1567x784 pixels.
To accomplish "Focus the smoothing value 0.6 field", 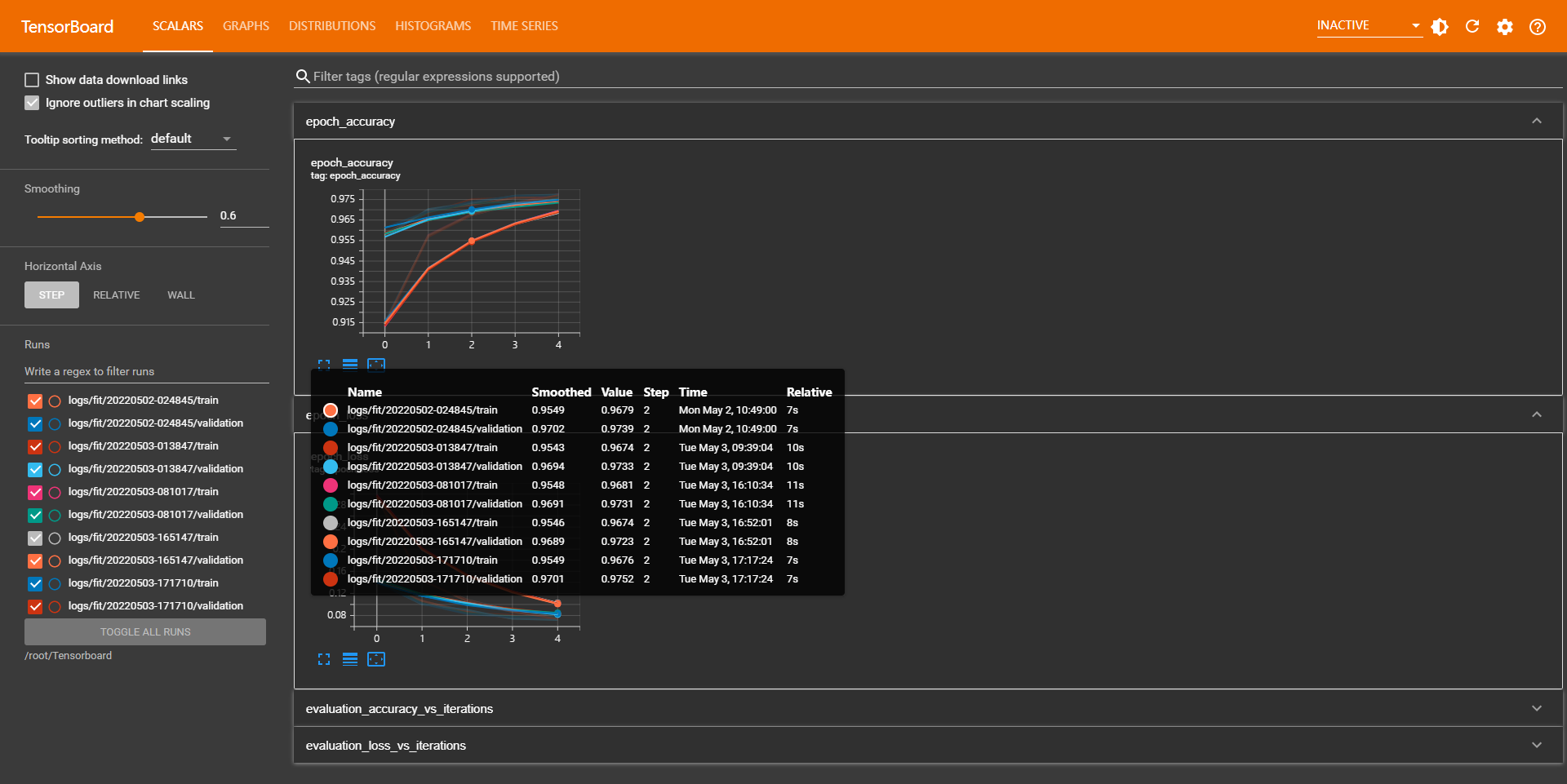I will [x=243, y=216].
